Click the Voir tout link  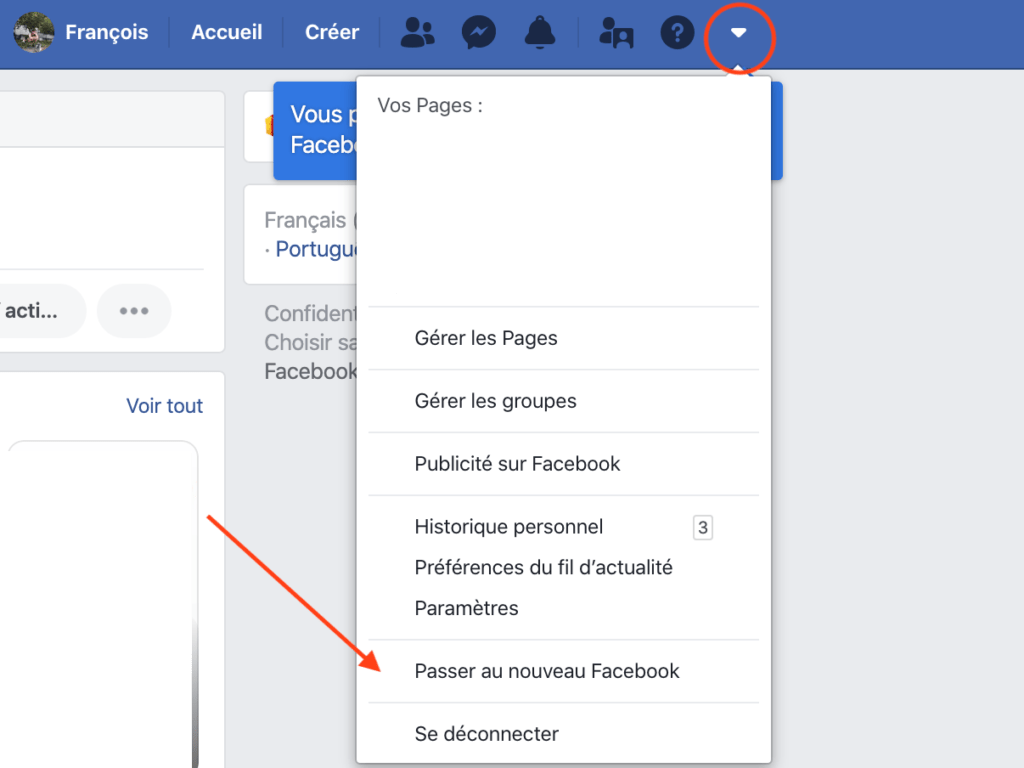164,406
